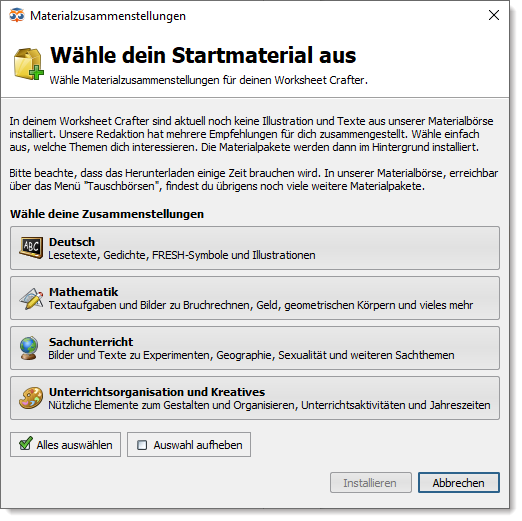Screen dimensions: 522x521
Task: Click the Nützliche Elemente zum Gestalten description
Action: click(x=269, y=405)
